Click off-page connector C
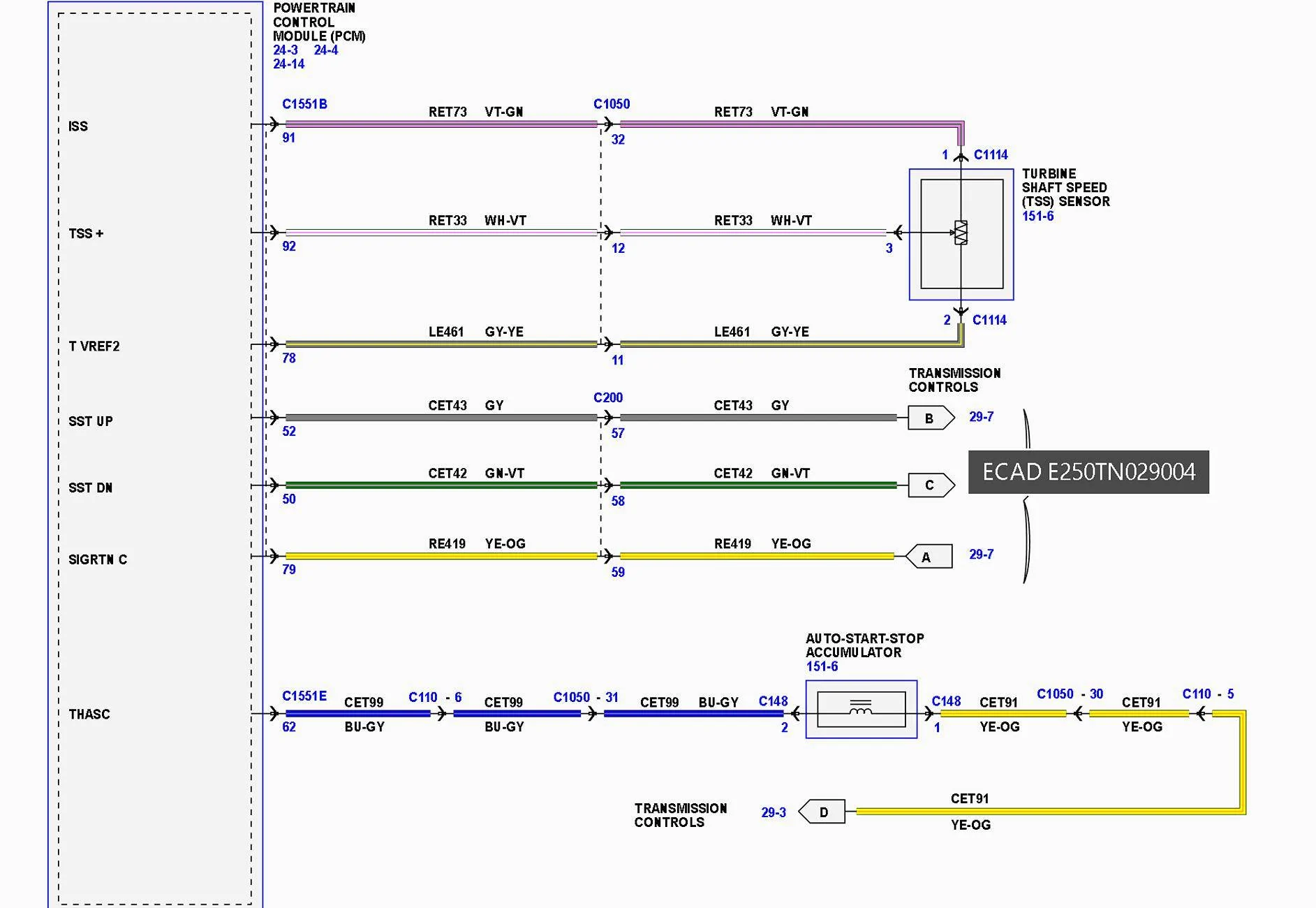 (x=931, y=485)
